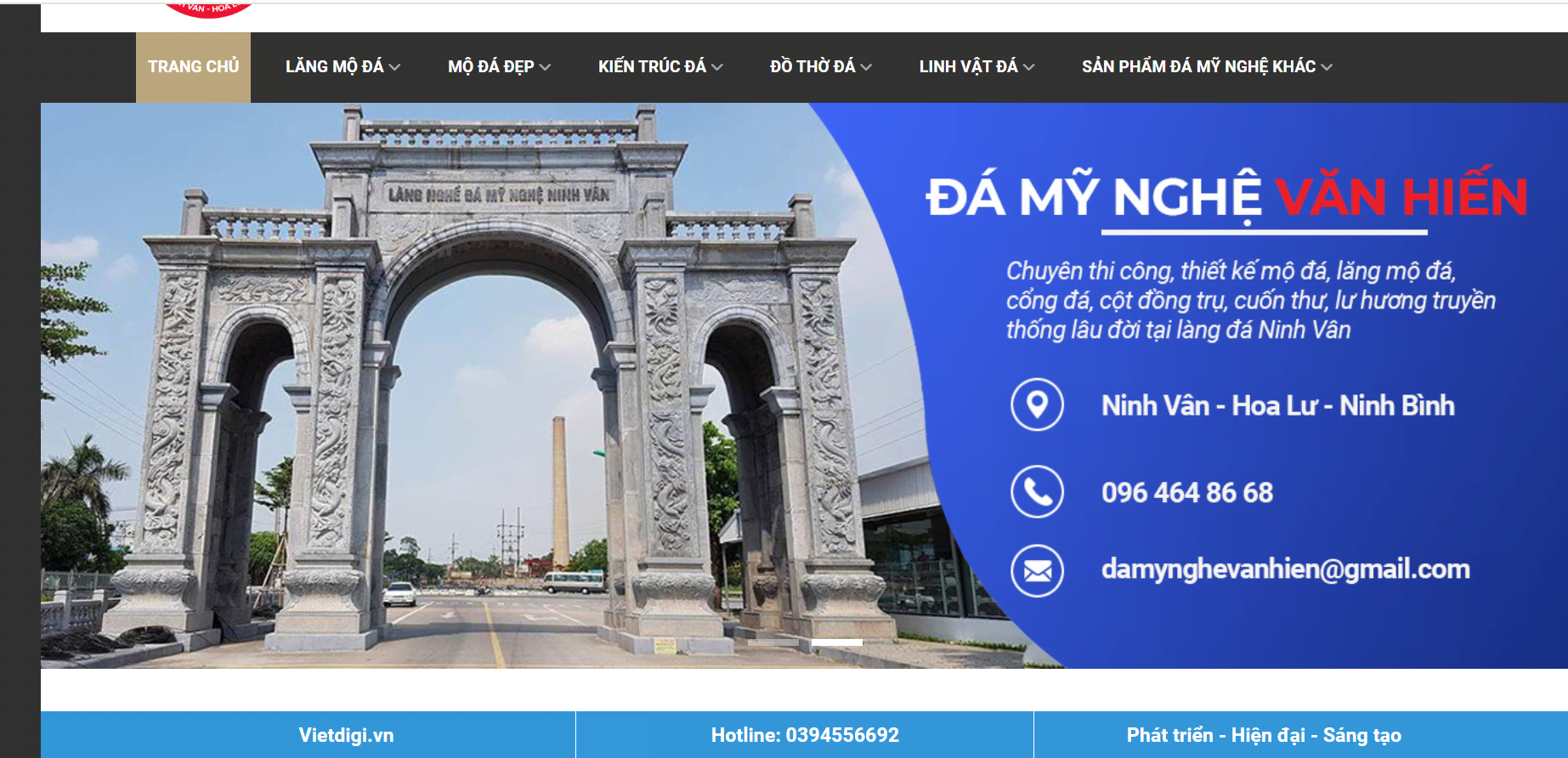
Task: Expand the ĐỒ THỜ ĐÁ chevron
Action: (866, 67)
